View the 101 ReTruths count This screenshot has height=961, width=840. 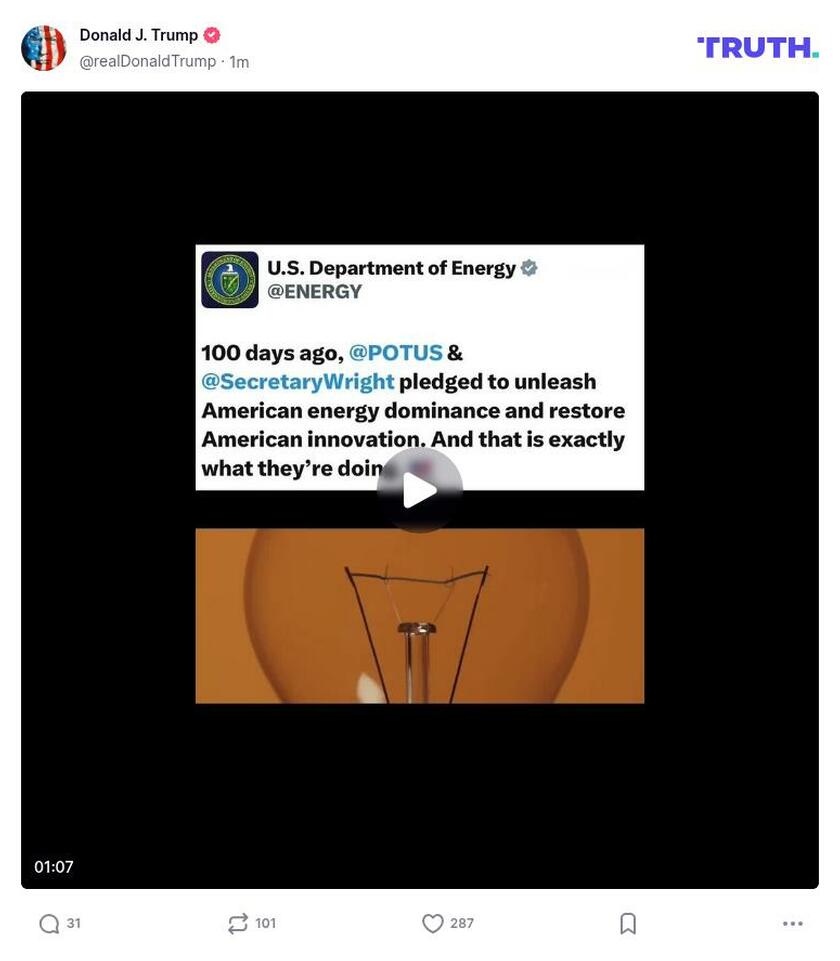click(265, 923)
